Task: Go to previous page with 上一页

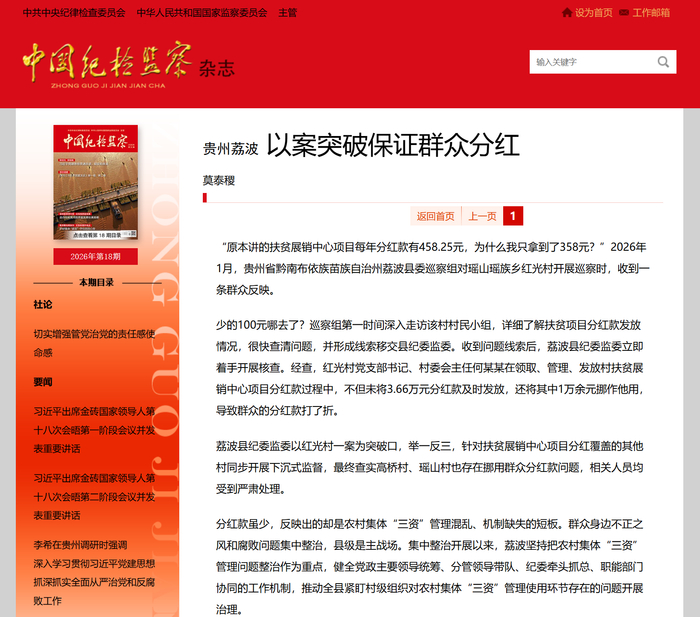Action: tap(482, 216)
